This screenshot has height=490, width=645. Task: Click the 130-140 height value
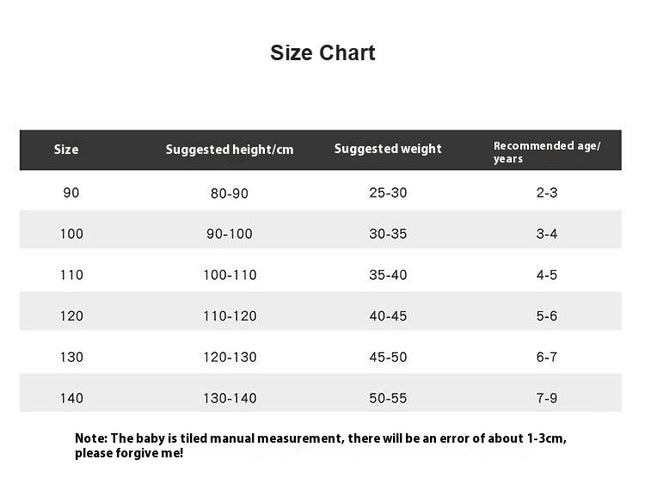(x=230, y=398)
